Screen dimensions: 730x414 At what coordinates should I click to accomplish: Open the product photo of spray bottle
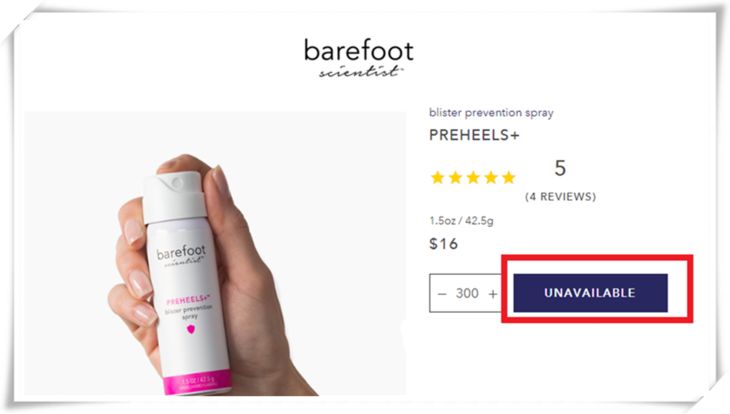click(x=215, y=253)
